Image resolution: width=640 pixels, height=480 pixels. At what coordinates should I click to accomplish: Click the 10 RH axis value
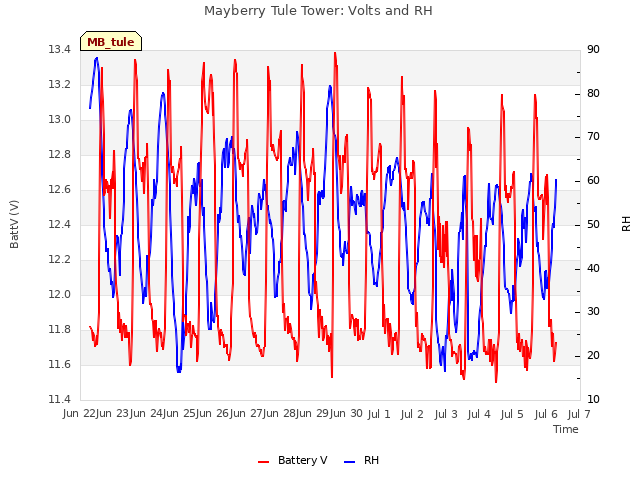[x=593, y=399]
